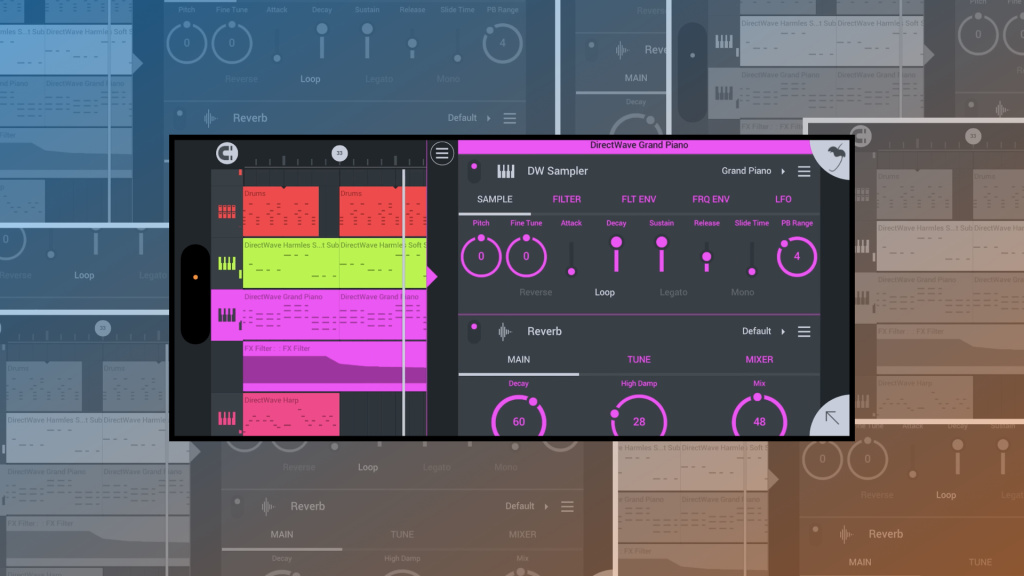Open the FLT ENV tab
This screenshot has height=576, width=1024.
[639, 199]
